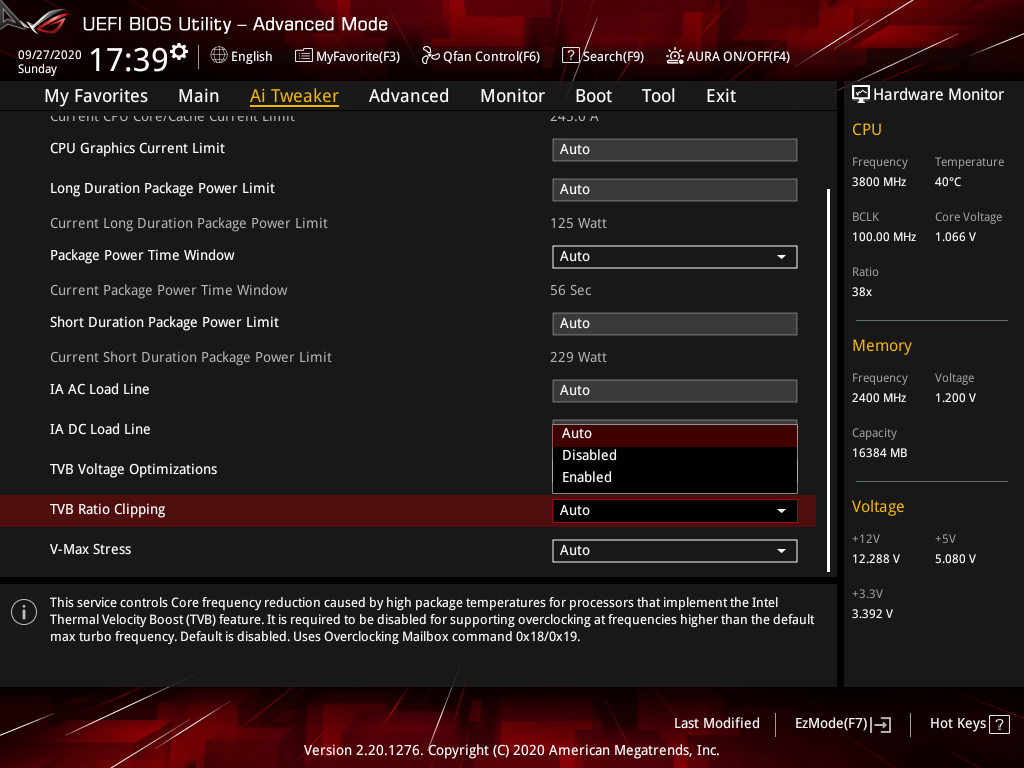Click the Ratio 38x value
This screenshot has height=768, width=1024.
coord(861,292)
